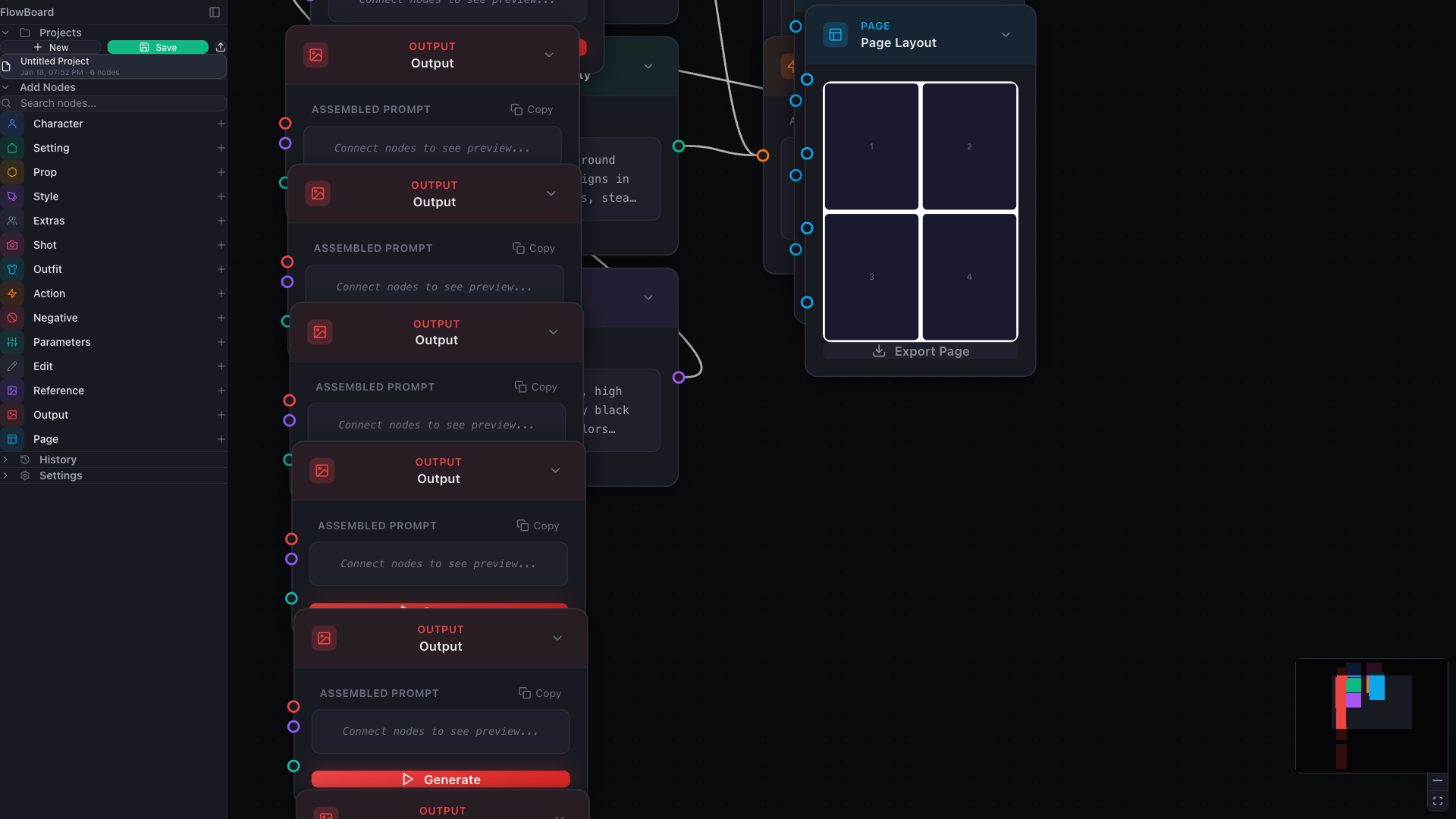Toggle the sidebar panel icon
Viewport: 1456px width, 819px height.
[215, 12]
